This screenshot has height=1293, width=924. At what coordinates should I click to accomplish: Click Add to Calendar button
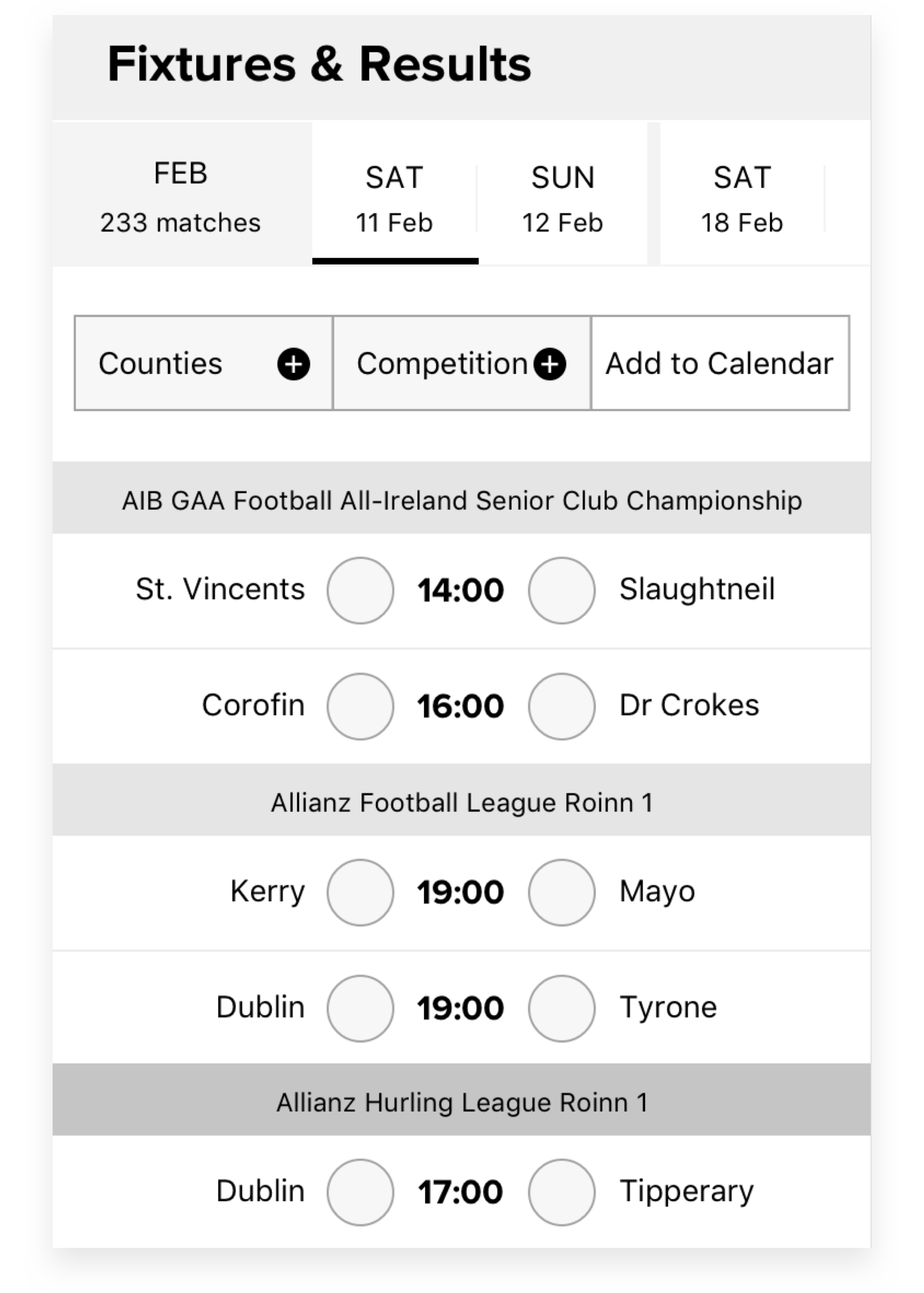click(720, 363)
